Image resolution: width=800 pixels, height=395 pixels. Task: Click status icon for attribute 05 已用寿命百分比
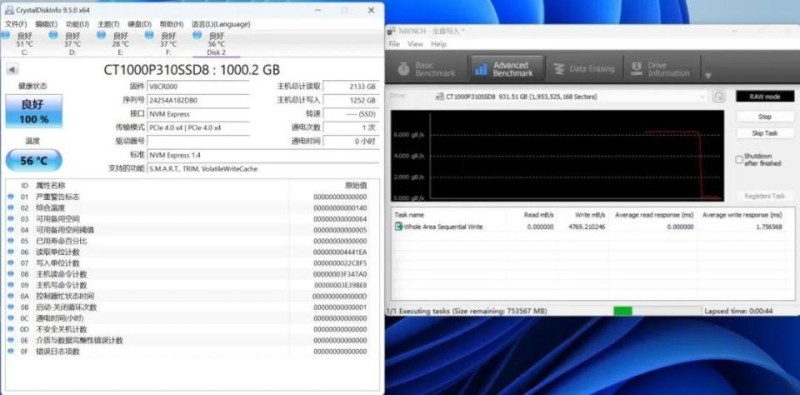click(x=11, y=241)
